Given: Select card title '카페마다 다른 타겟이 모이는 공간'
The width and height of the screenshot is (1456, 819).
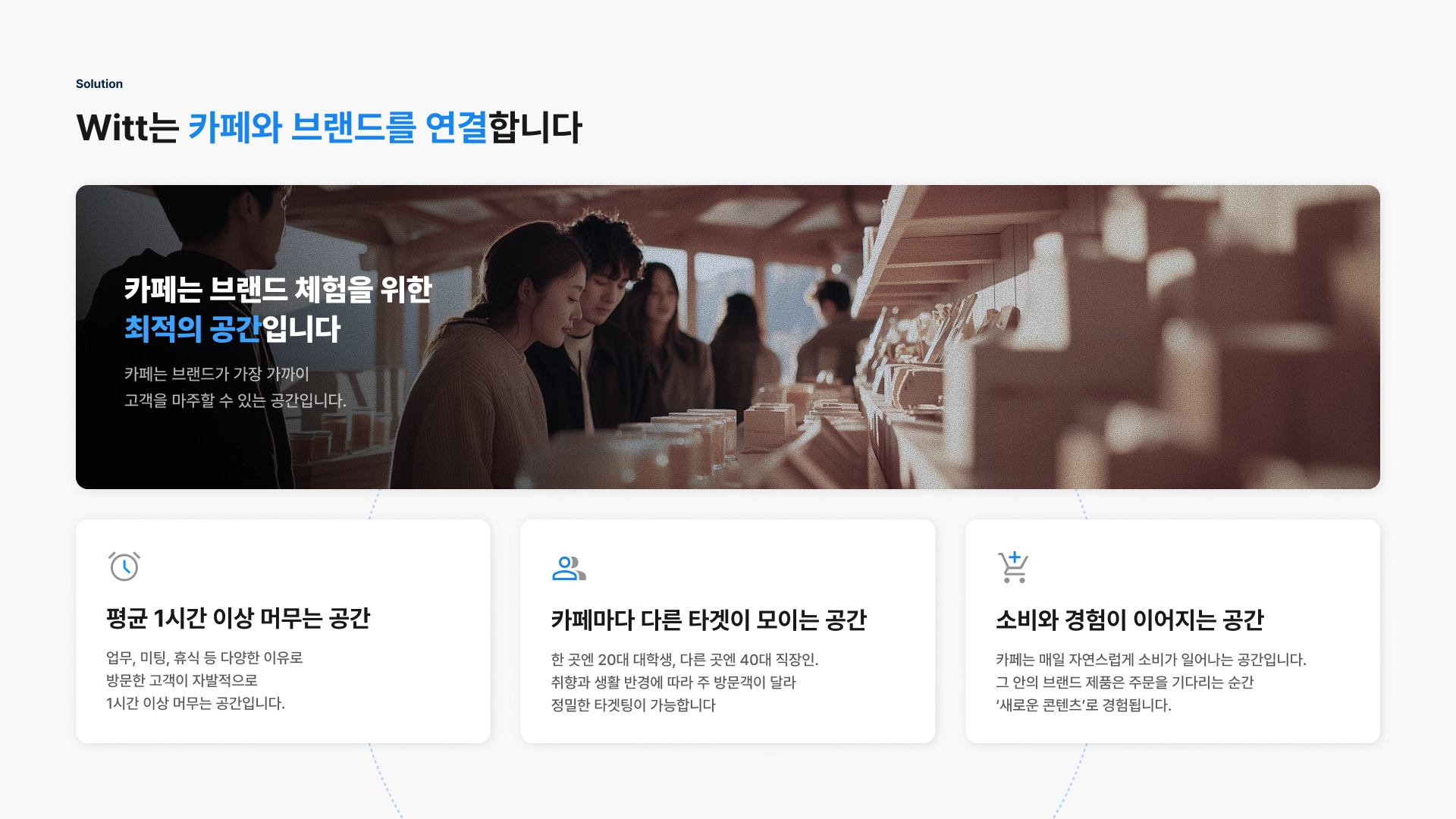Looking at the screenshot, I should click(708, 620).
